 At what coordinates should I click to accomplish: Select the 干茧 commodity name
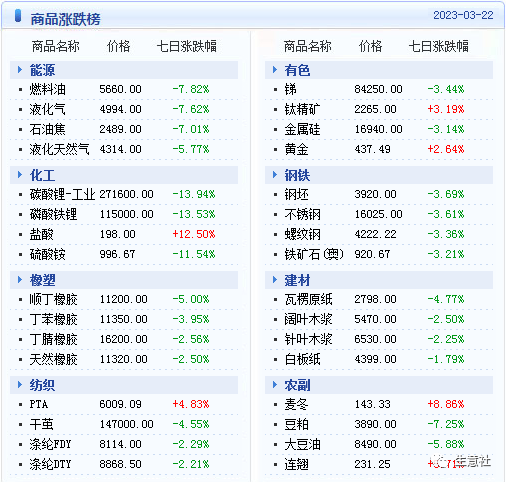(42, 424)
